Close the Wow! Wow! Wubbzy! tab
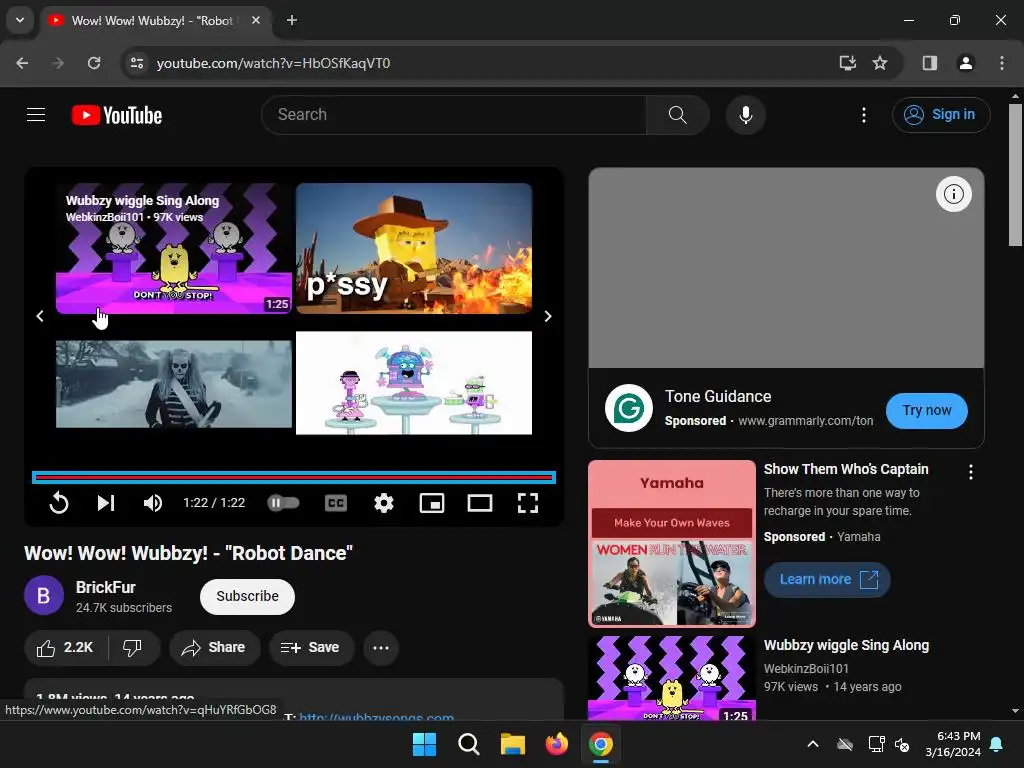The height and width of the screenshot is (768, 1024). pyautogui.click(x=256, y=20)
